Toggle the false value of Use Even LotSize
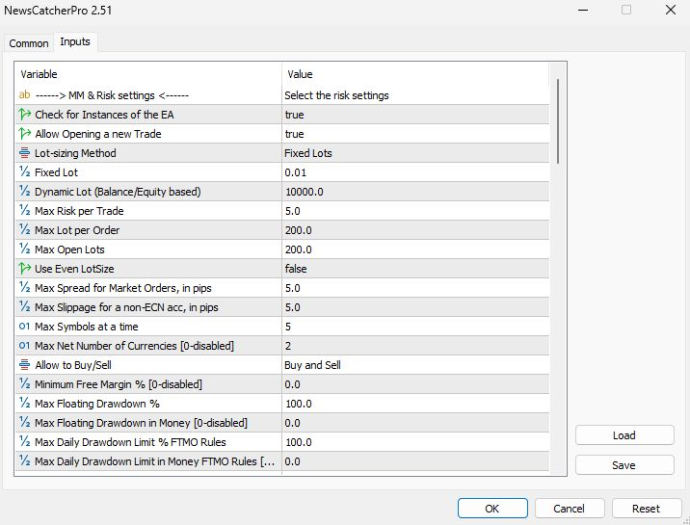 [x=415, y=268]
